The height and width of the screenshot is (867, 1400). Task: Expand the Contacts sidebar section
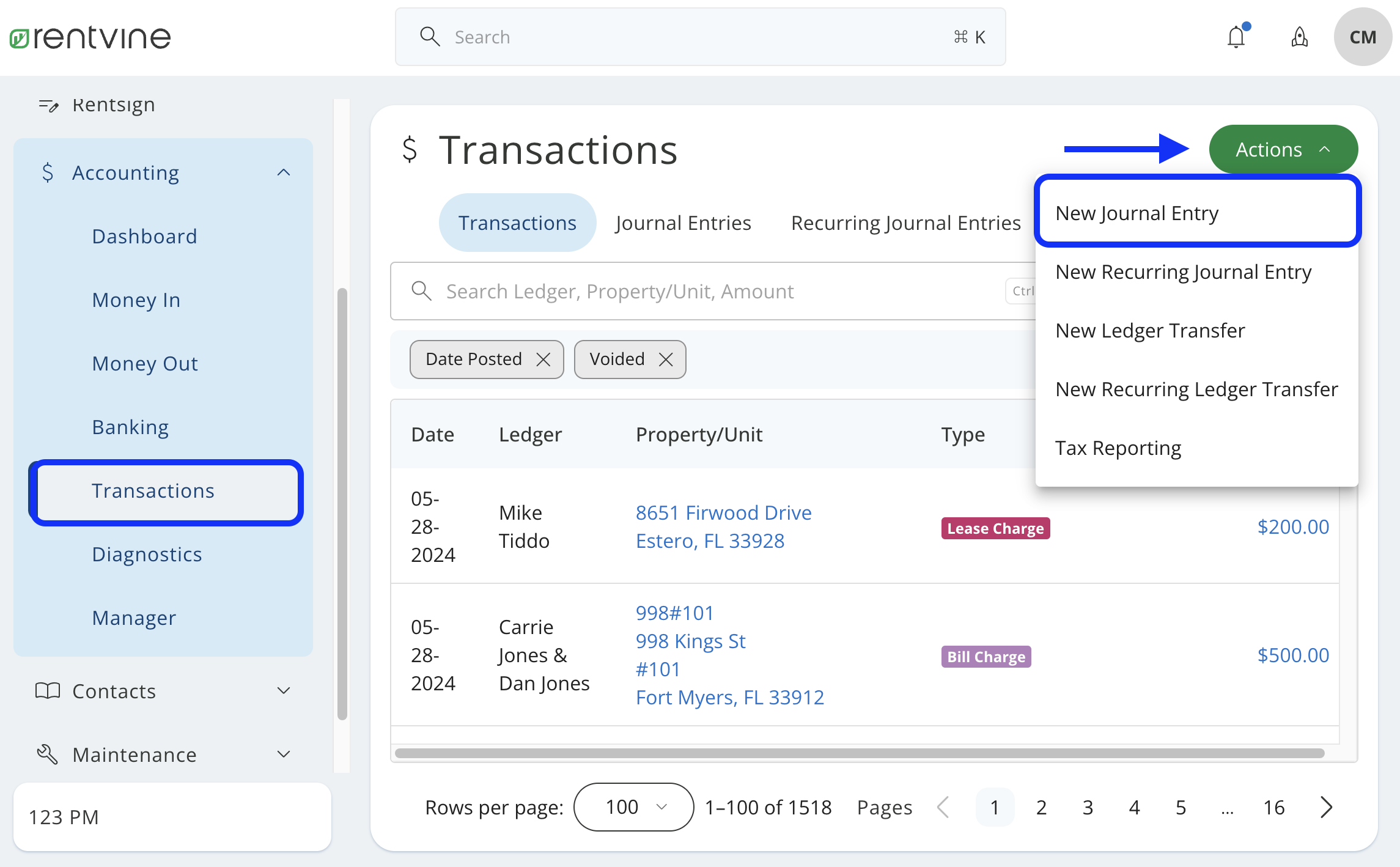(283, 691)
